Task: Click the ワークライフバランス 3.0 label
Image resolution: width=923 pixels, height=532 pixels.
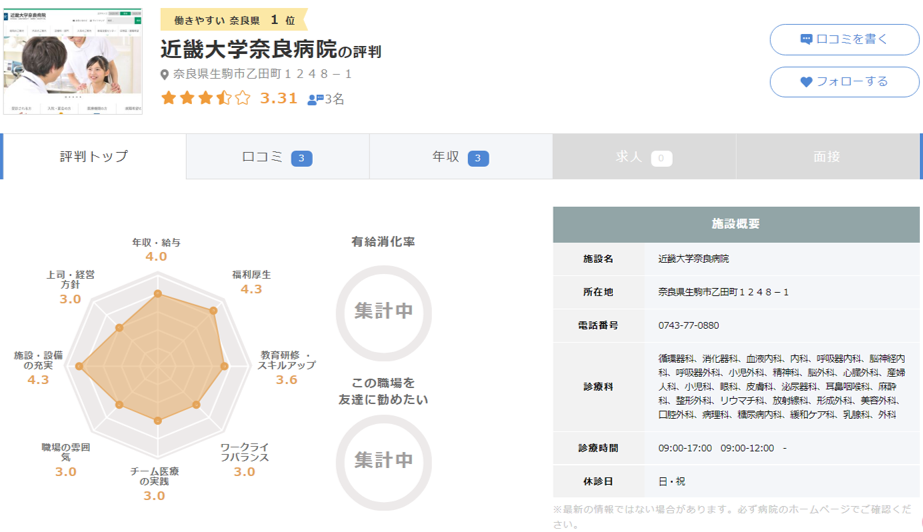Action: (x=244, y=460)
